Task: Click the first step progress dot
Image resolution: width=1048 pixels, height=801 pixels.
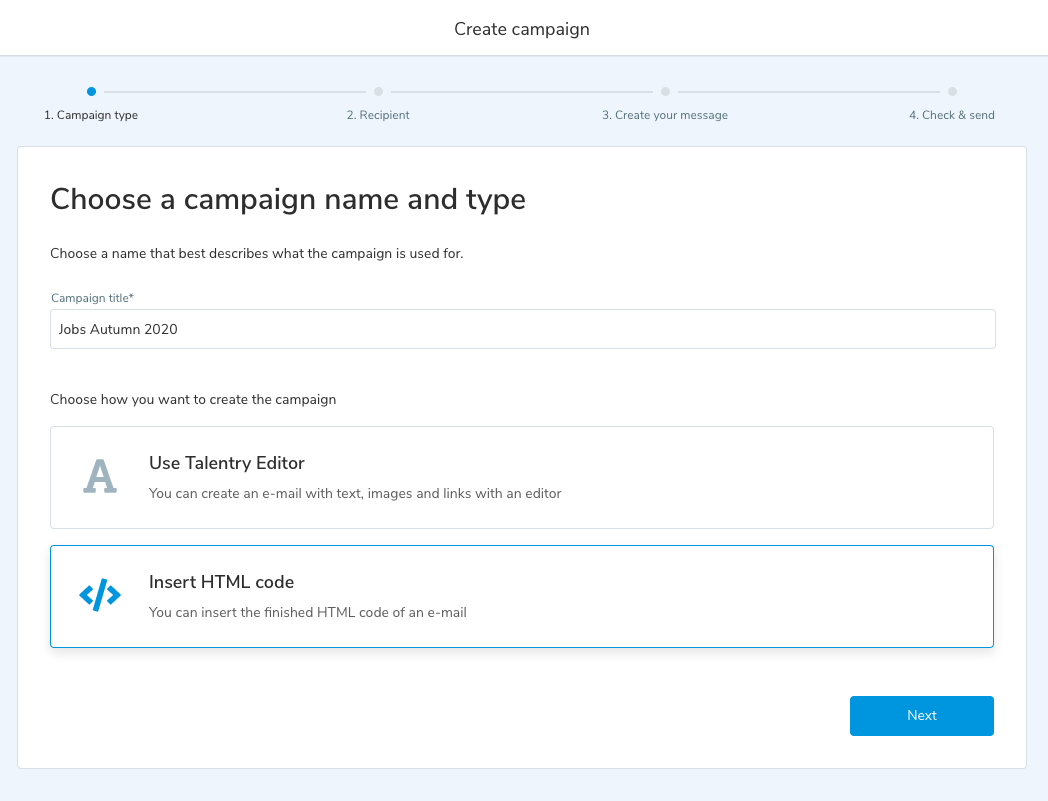Action: 91,91
